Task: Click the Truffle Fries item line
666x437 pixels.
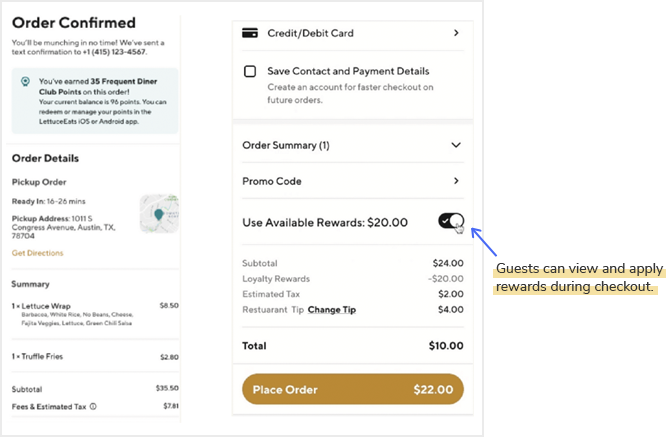Action: tap(95, 357)
